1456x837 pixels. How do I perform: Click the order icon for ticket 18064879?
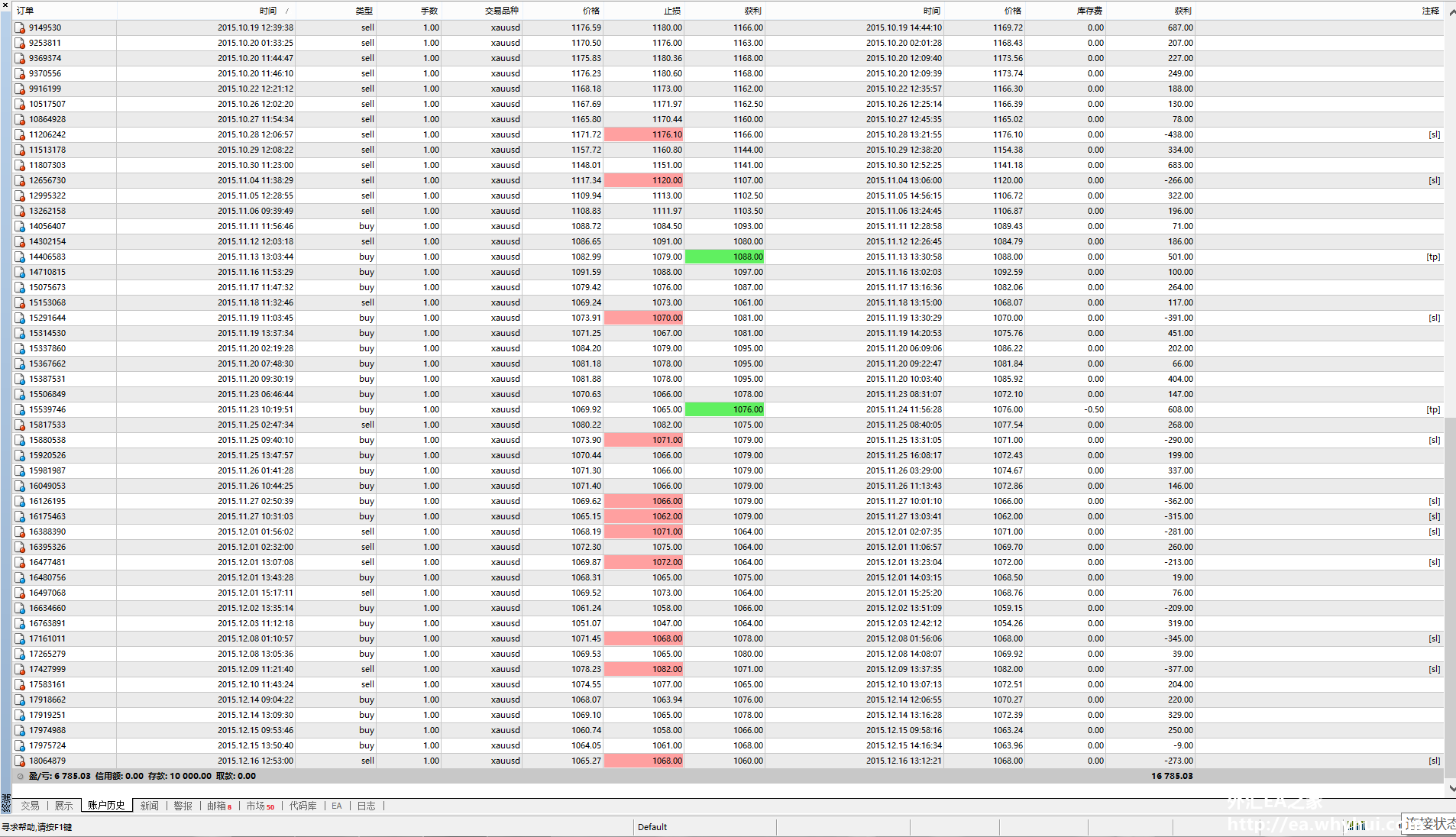[20, 761]
